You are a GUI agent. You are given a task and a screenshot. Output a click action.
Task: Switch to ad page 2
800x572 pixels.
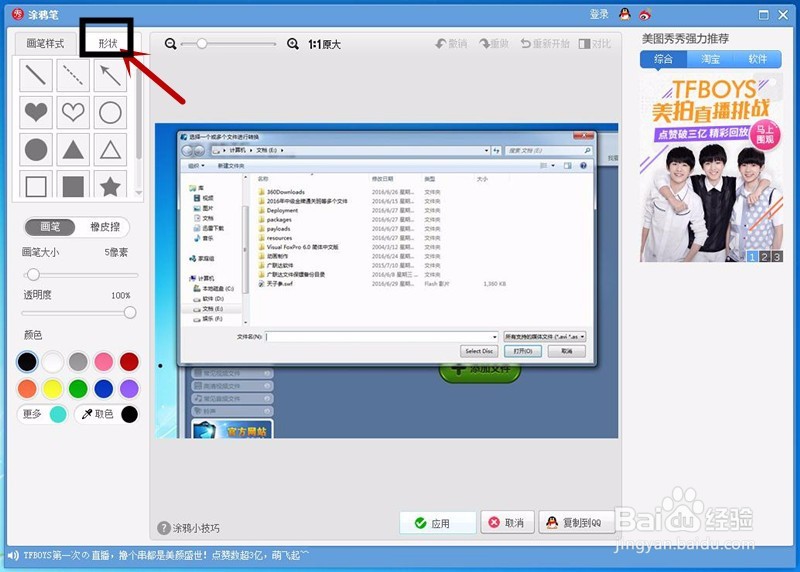coord(764,257)
